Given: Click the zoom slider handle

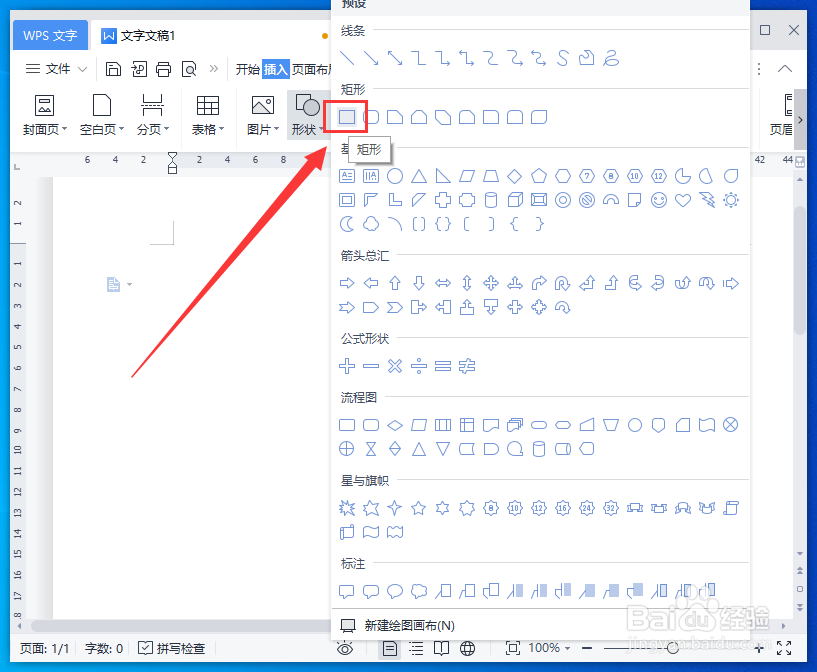Looking at the screenshot, I should pos(673,648).
